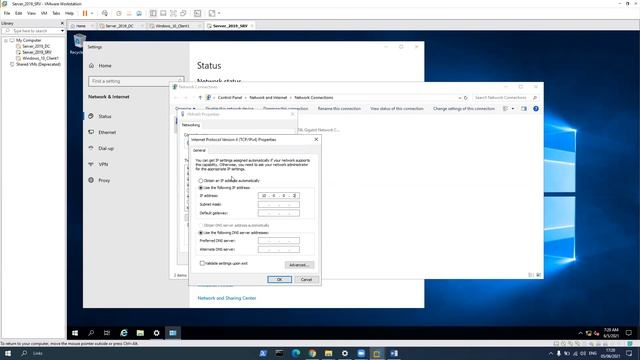Open Microsoft Edge from the host taskbar
Image resolution: width=640 pixels, height=360 pixels.
point(296,353)
